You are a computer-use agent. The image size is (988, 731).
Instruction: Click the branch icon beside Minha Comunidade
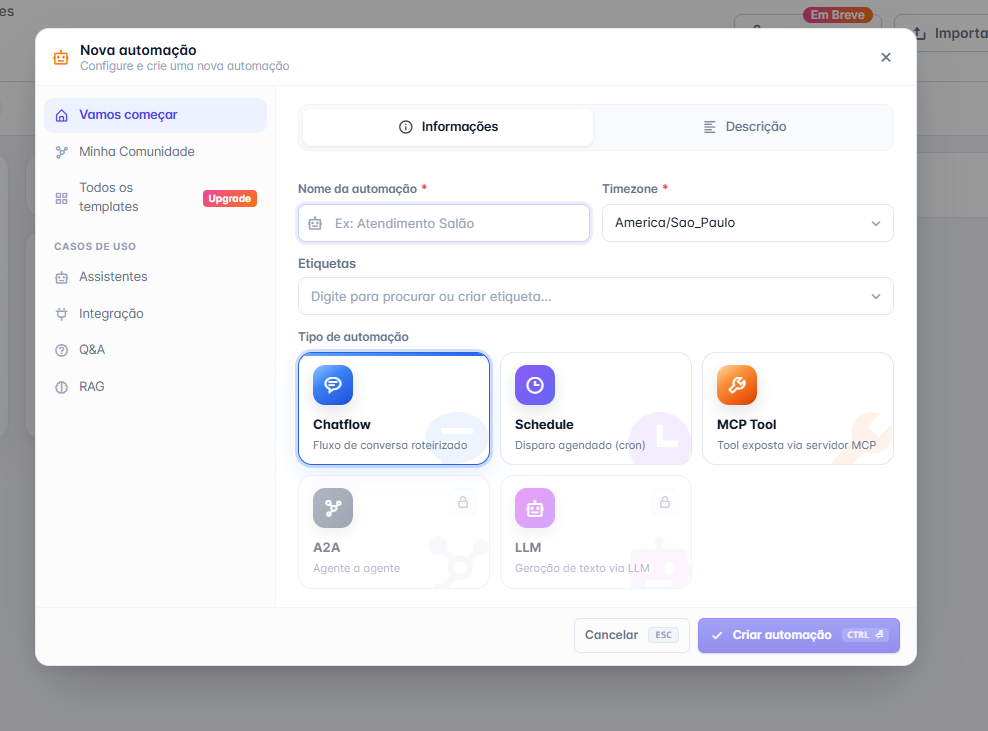62,152
